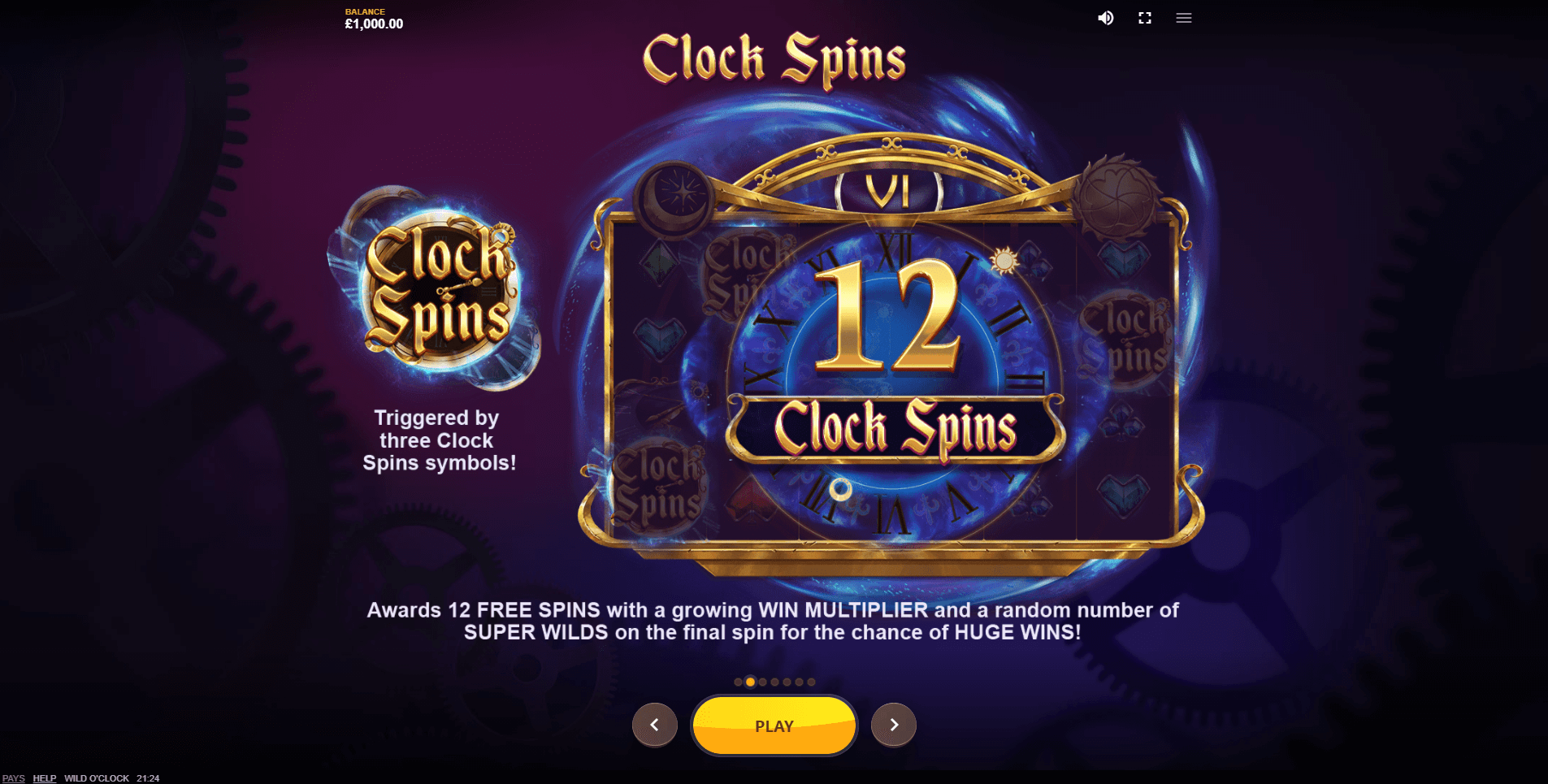Viewport: 1548px width, 784px height.
Task: Open the HELP link in footer
Action: point(45,778)
